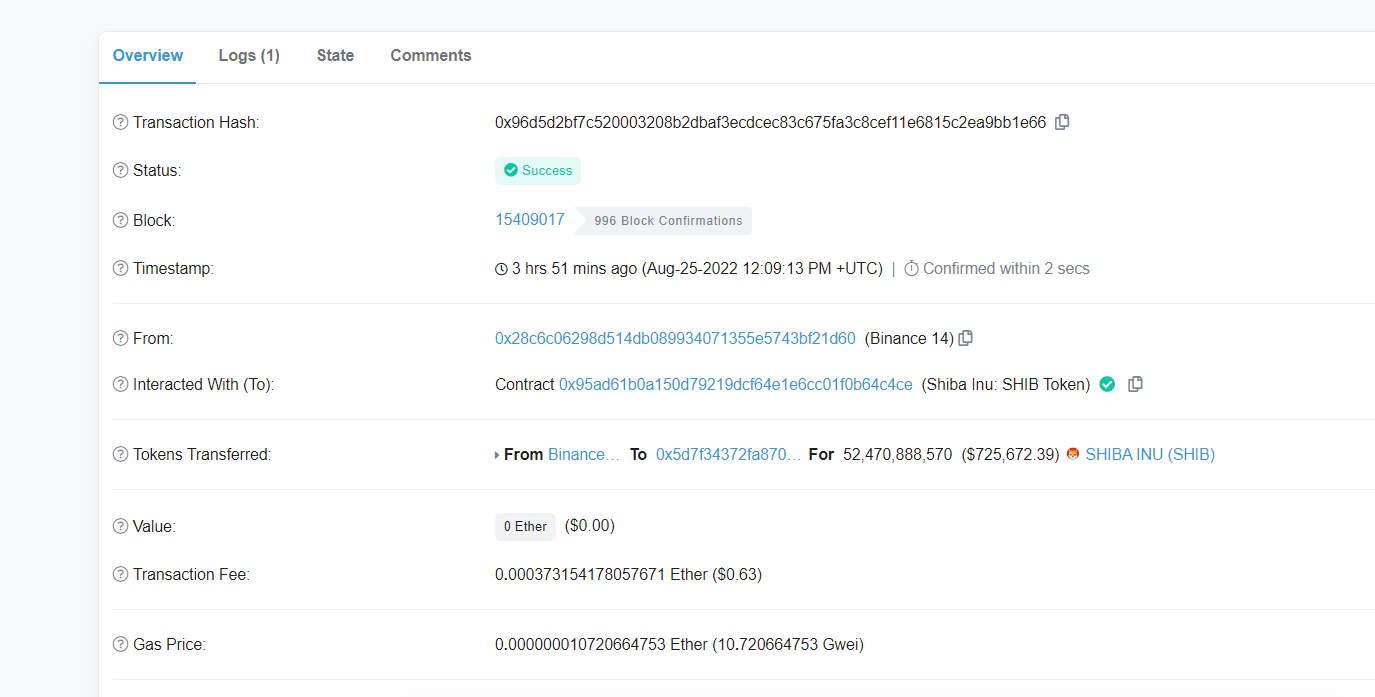Open the State tab
The height and width of the screenshot is (697, 1375).
335,56
